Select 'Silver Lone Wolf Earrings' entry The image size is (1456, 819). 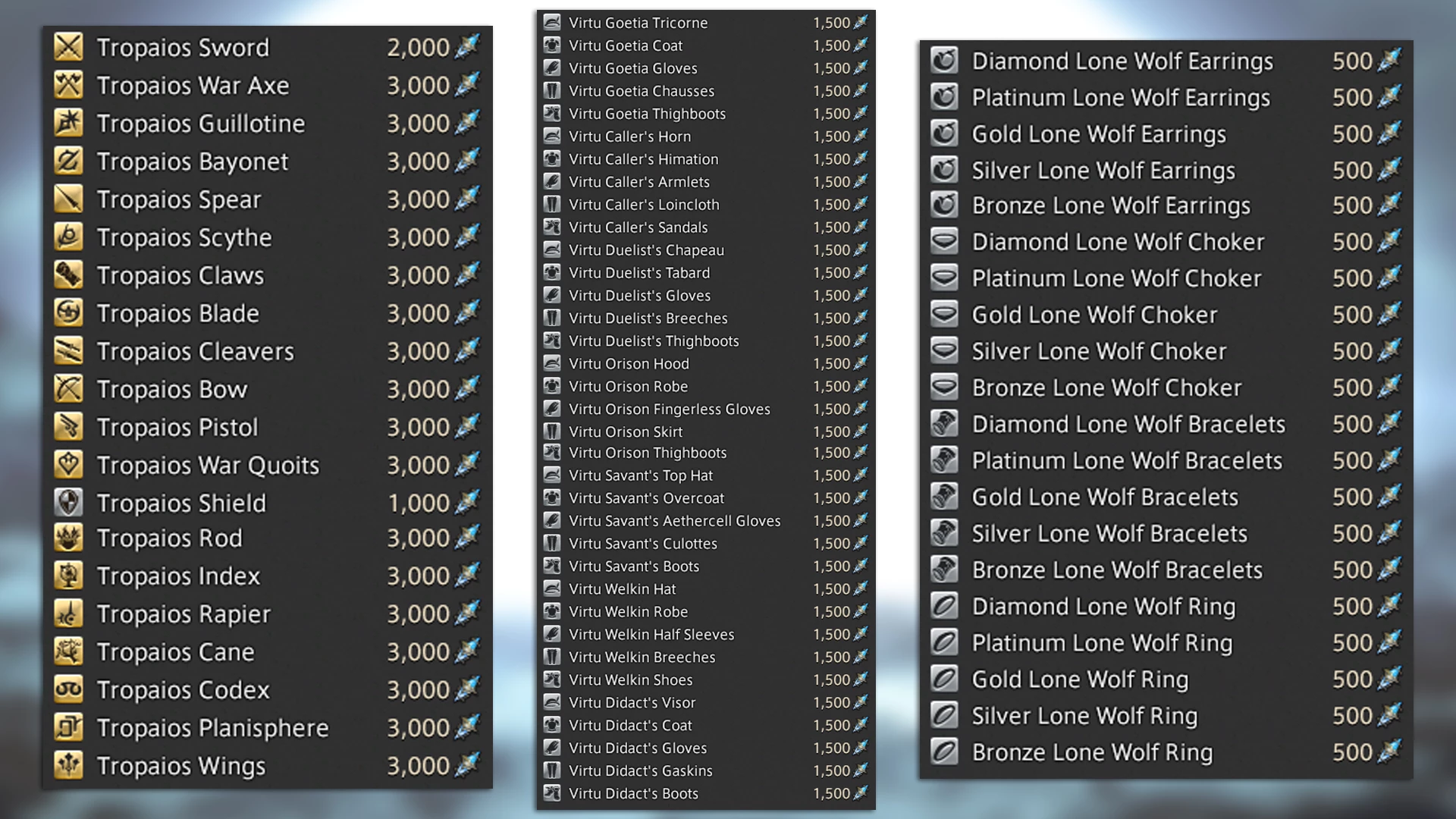tap(1103, 170)
